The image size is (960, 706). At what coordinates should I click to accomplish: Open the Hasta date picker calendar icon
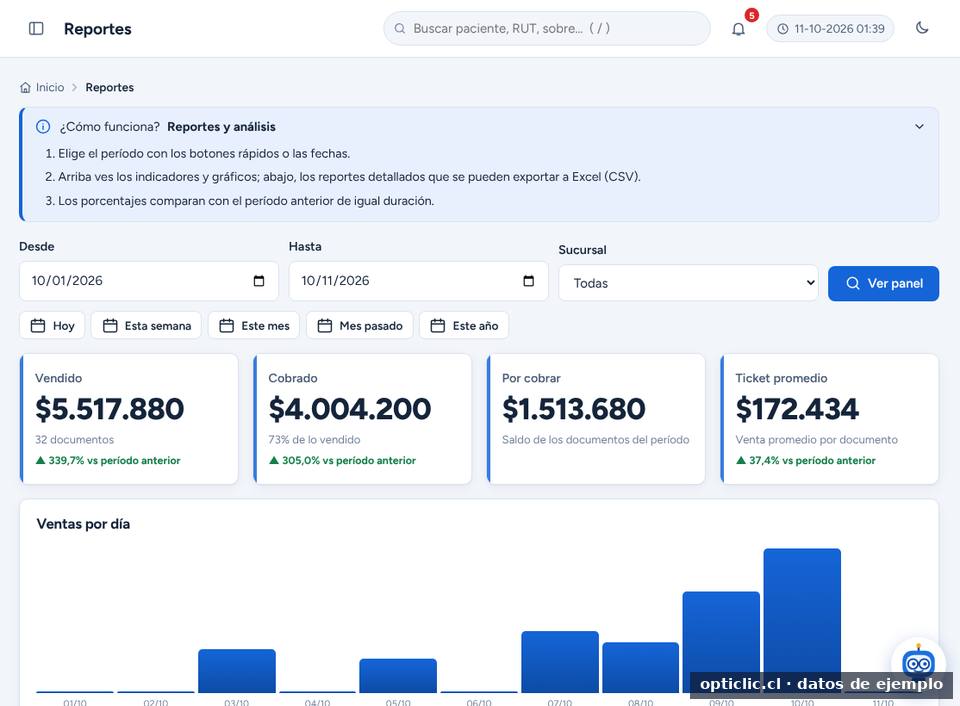528,280
